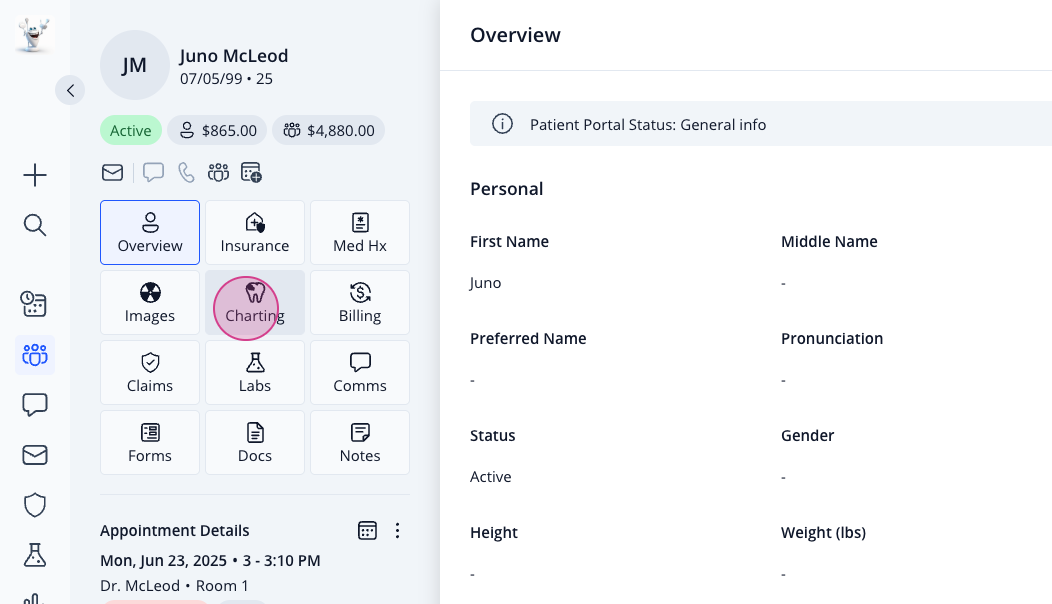
Task: Click the family members icon
Action: click(218, 173)
